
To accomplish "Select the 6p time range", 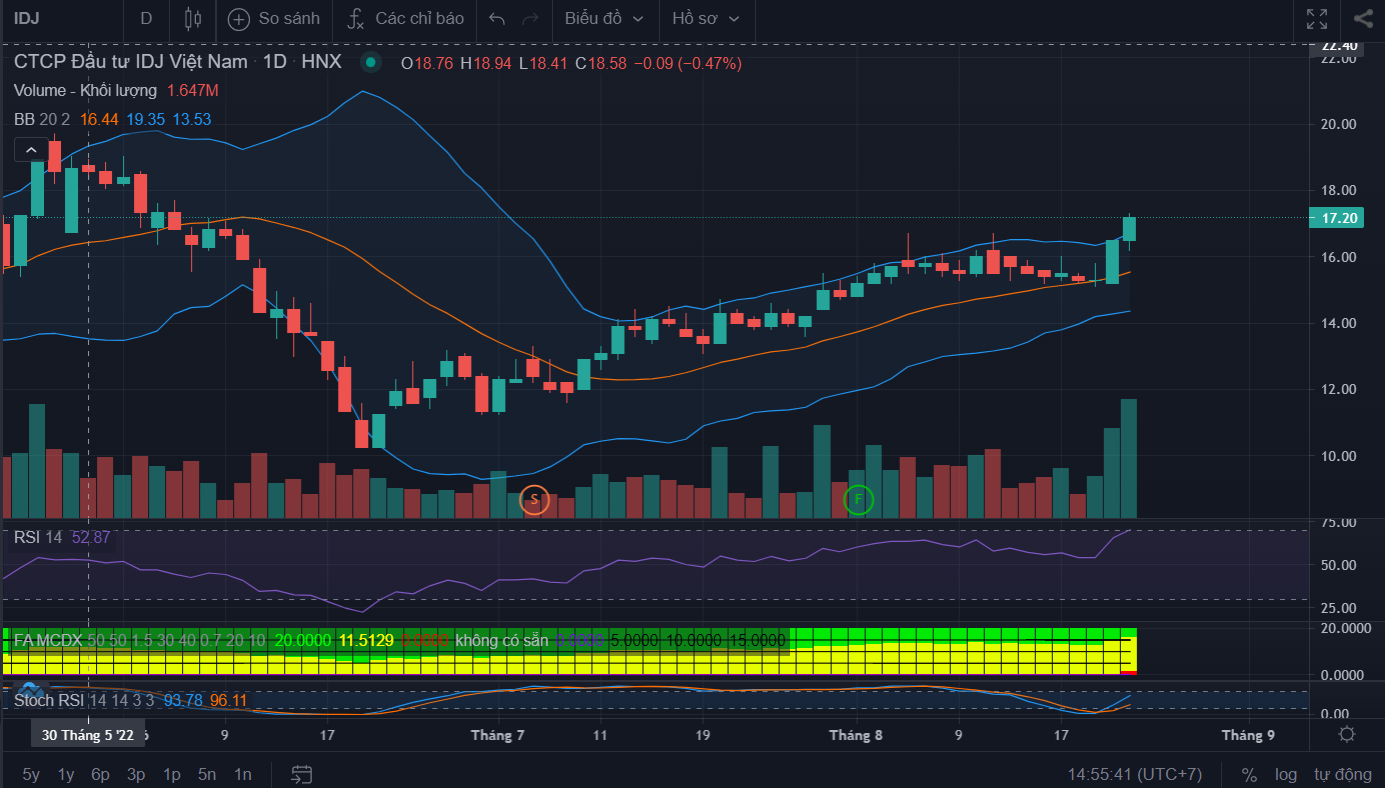I will tap(100, 774).
